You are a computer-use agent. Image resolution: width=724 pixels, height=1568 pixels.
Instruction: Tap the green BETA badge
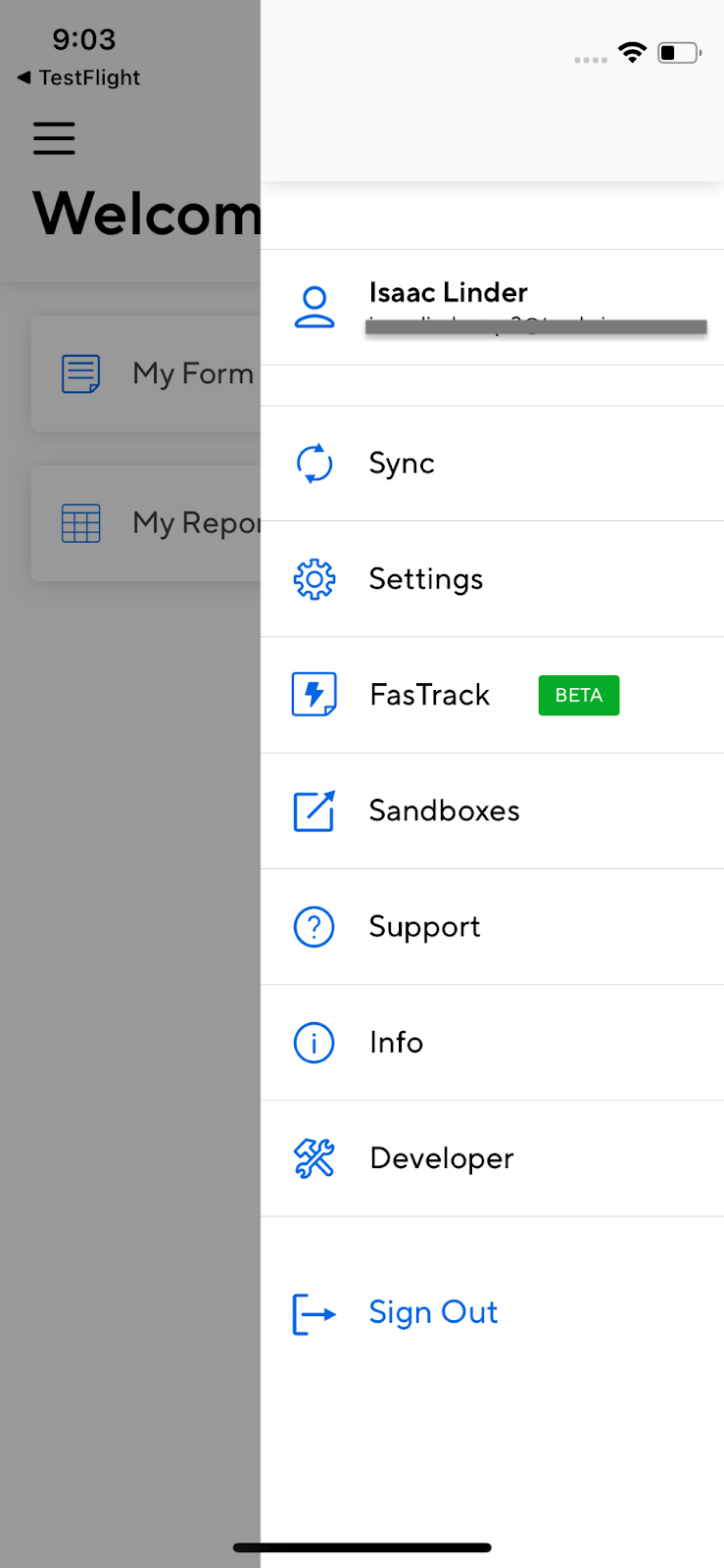click(x=578, y=695)
